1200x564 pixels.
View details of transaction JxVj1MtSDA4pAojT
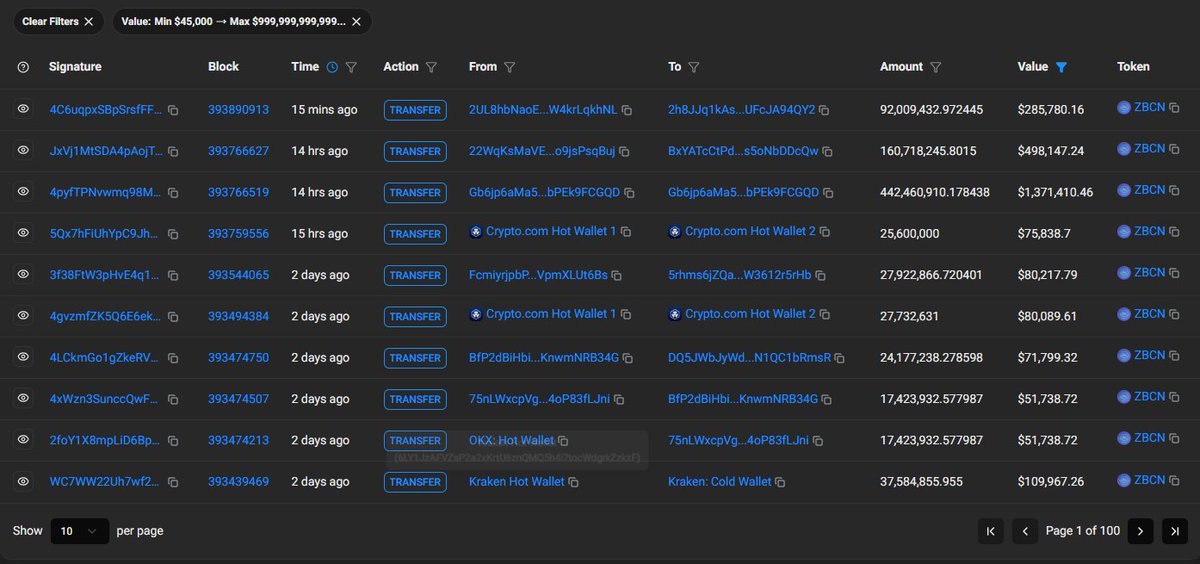23,150
